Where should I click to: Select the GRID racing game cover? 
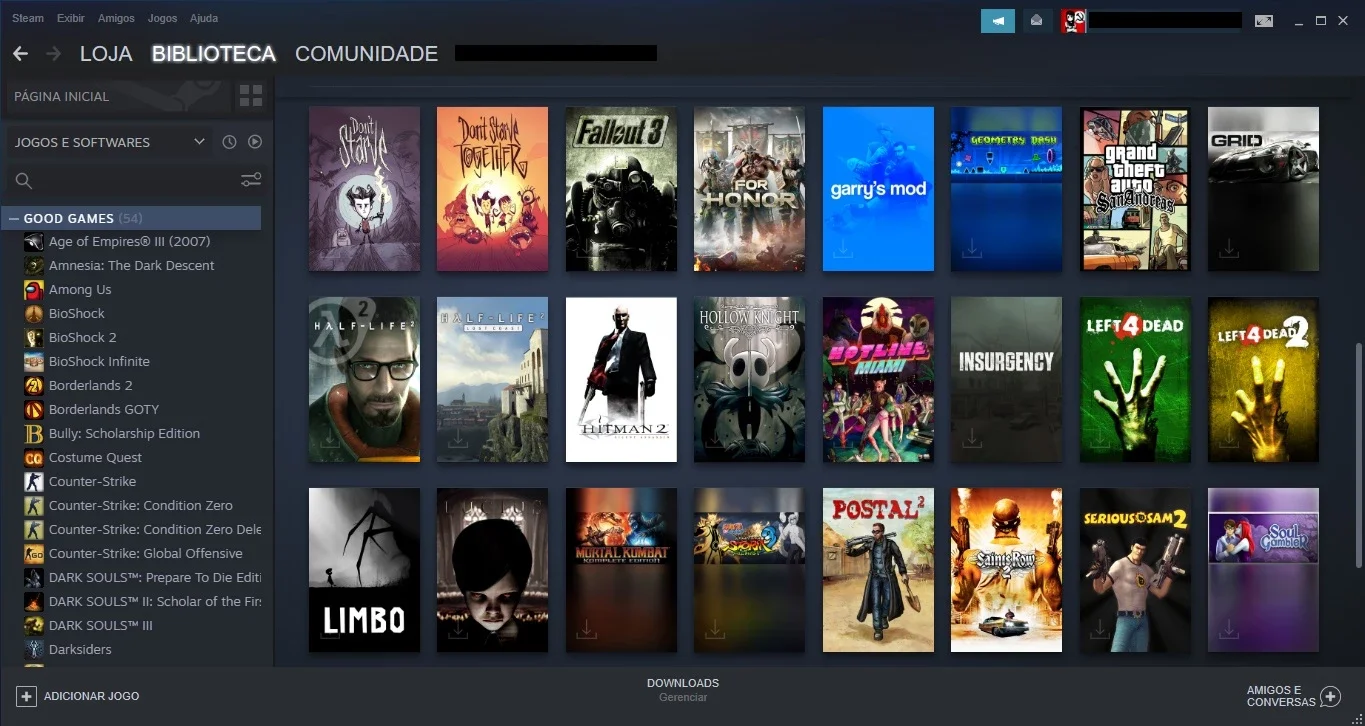pos(1263,189)
